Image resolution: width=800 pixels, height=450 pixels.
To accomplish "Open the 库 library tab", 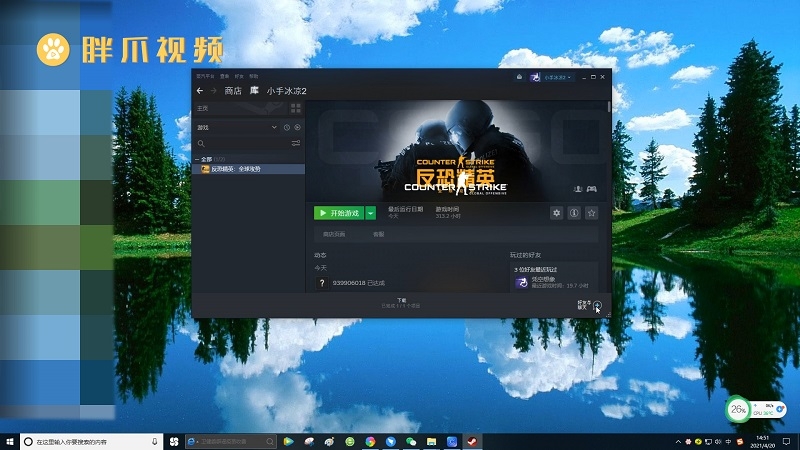I will [x=254, y=91].
